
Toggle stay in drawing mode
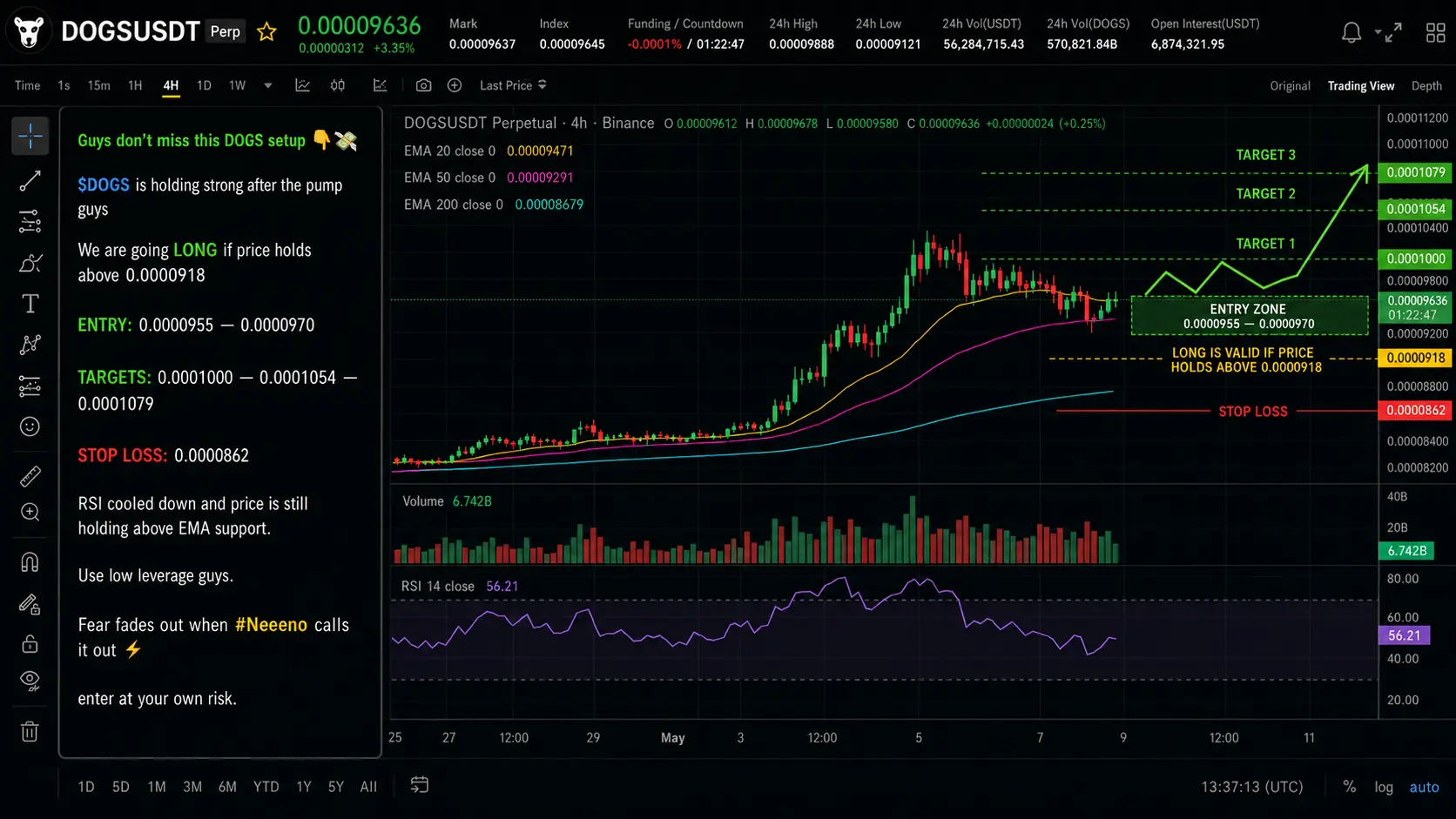point(30,603)
